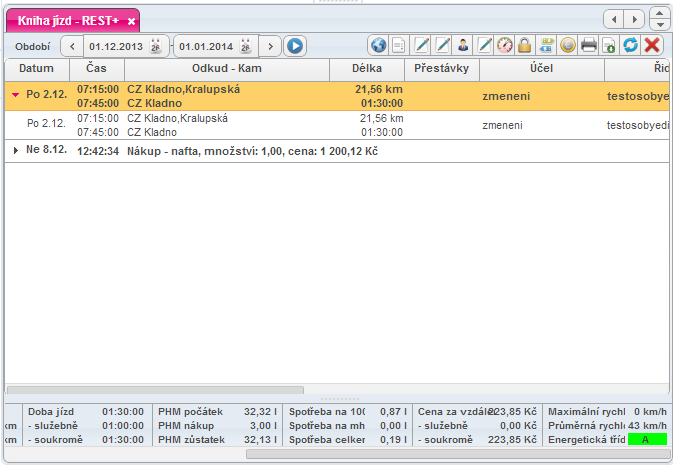The width and height of the screenshot is (673, 467).
Task: Click the 'PHM nákup' label
Action: [x=186, y=426]
